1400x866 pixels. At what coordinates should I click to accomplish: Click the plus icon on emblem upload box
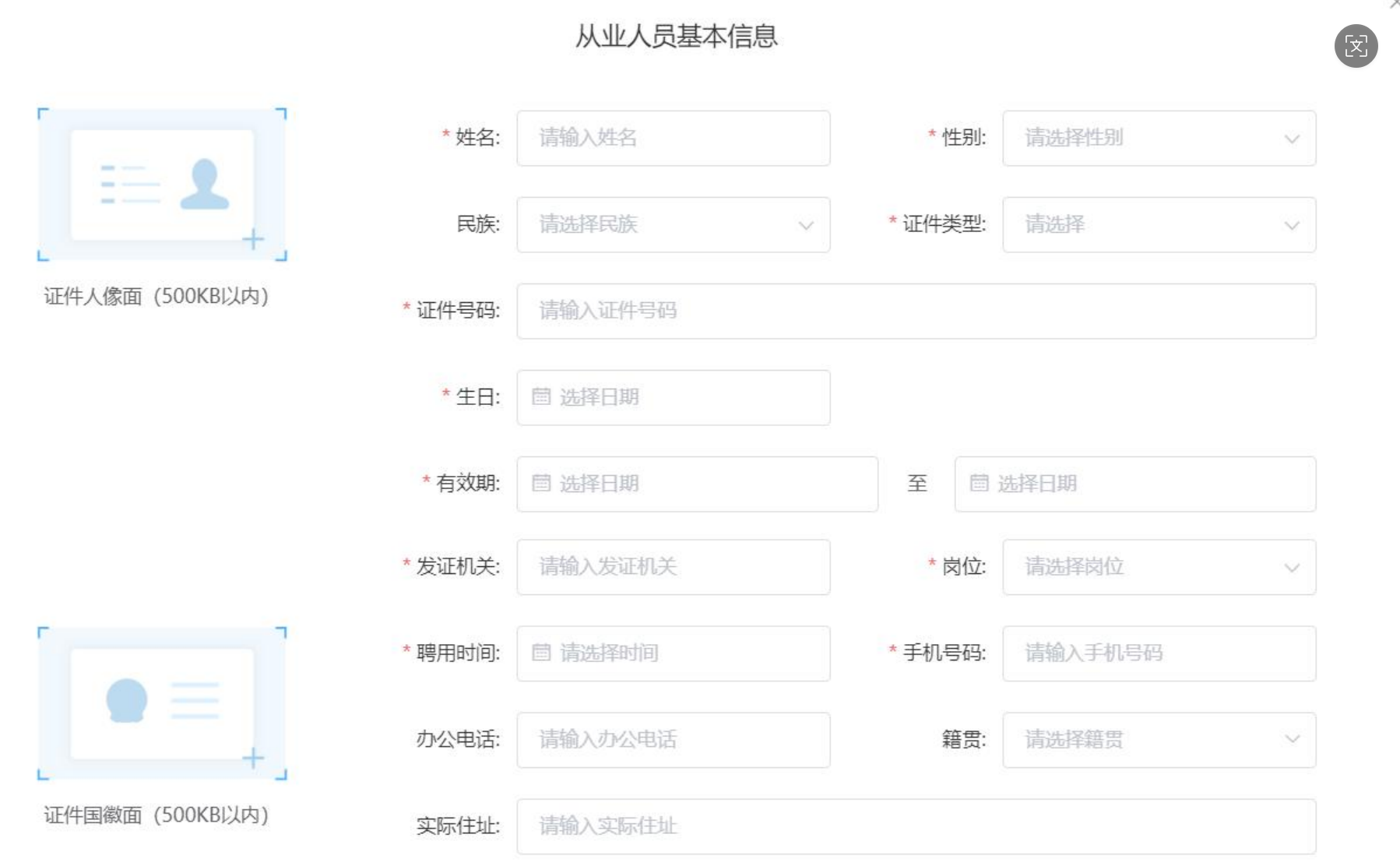pos(253,758)
